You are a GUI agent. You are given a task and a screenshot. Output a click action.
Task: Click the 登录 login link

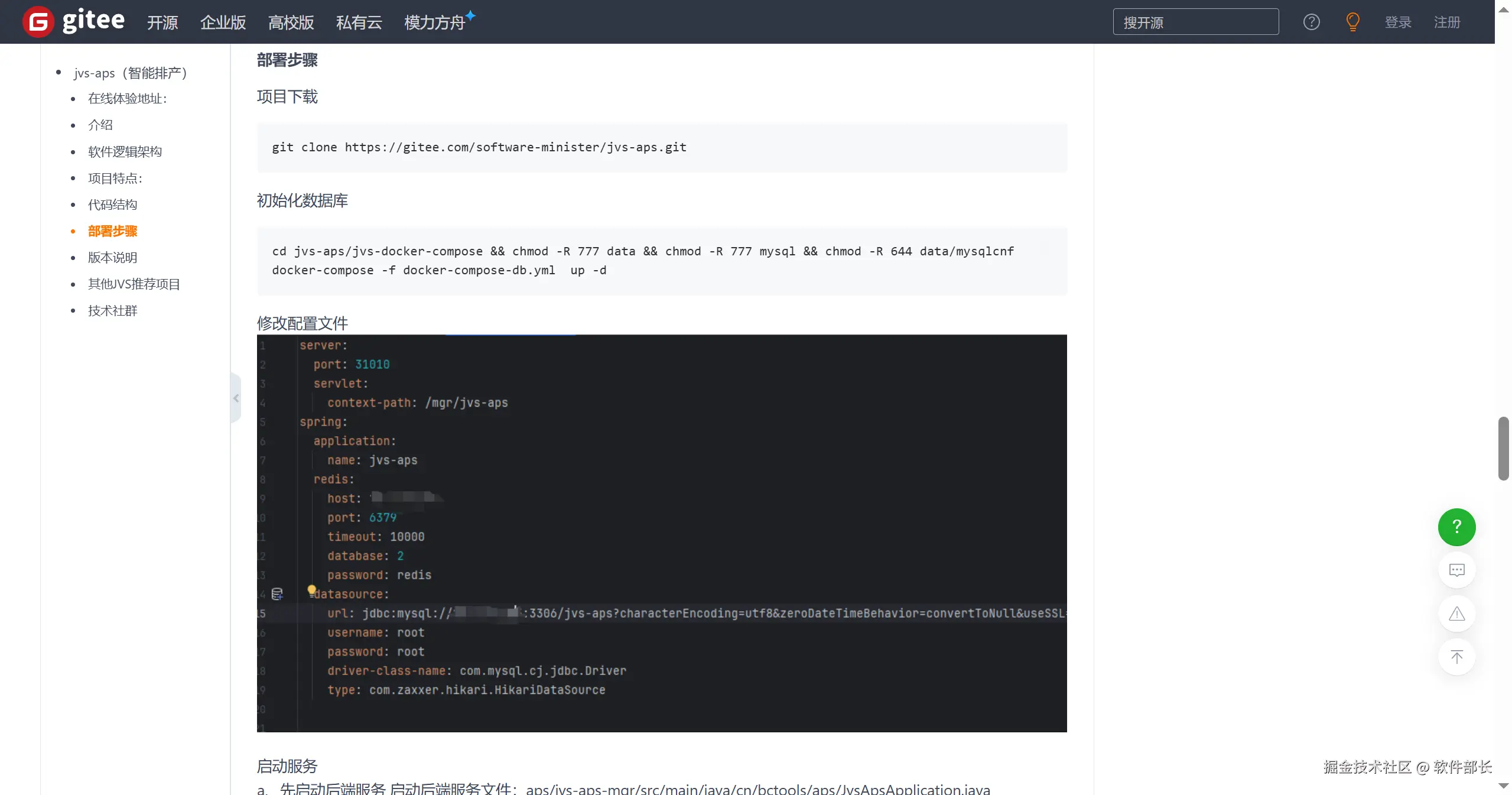tap(1397, 22)
